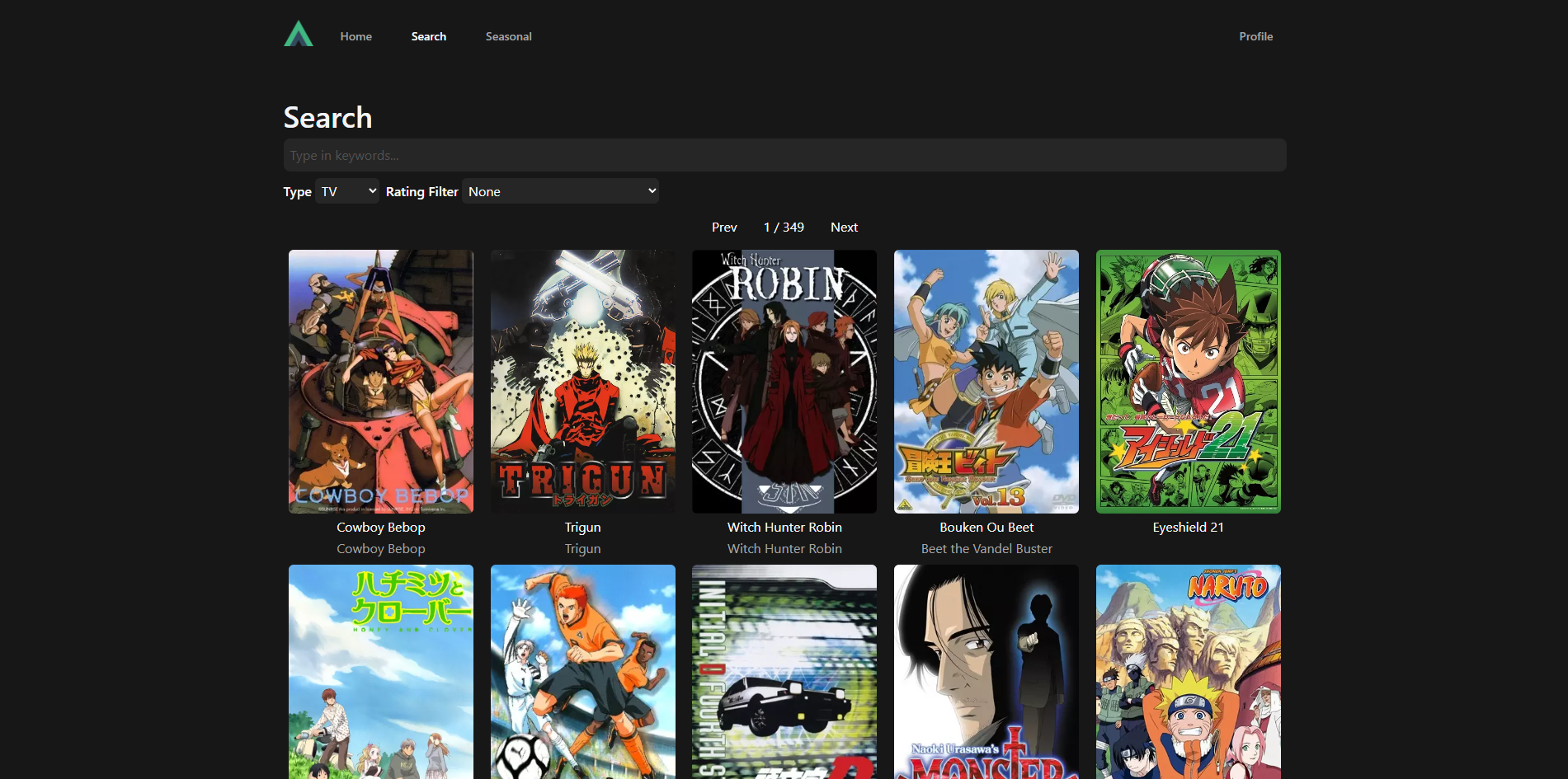Click the Beet the Vandel Buster subtitle
The width and height of the screenshot is (1568, 779).
pos(986,549)
